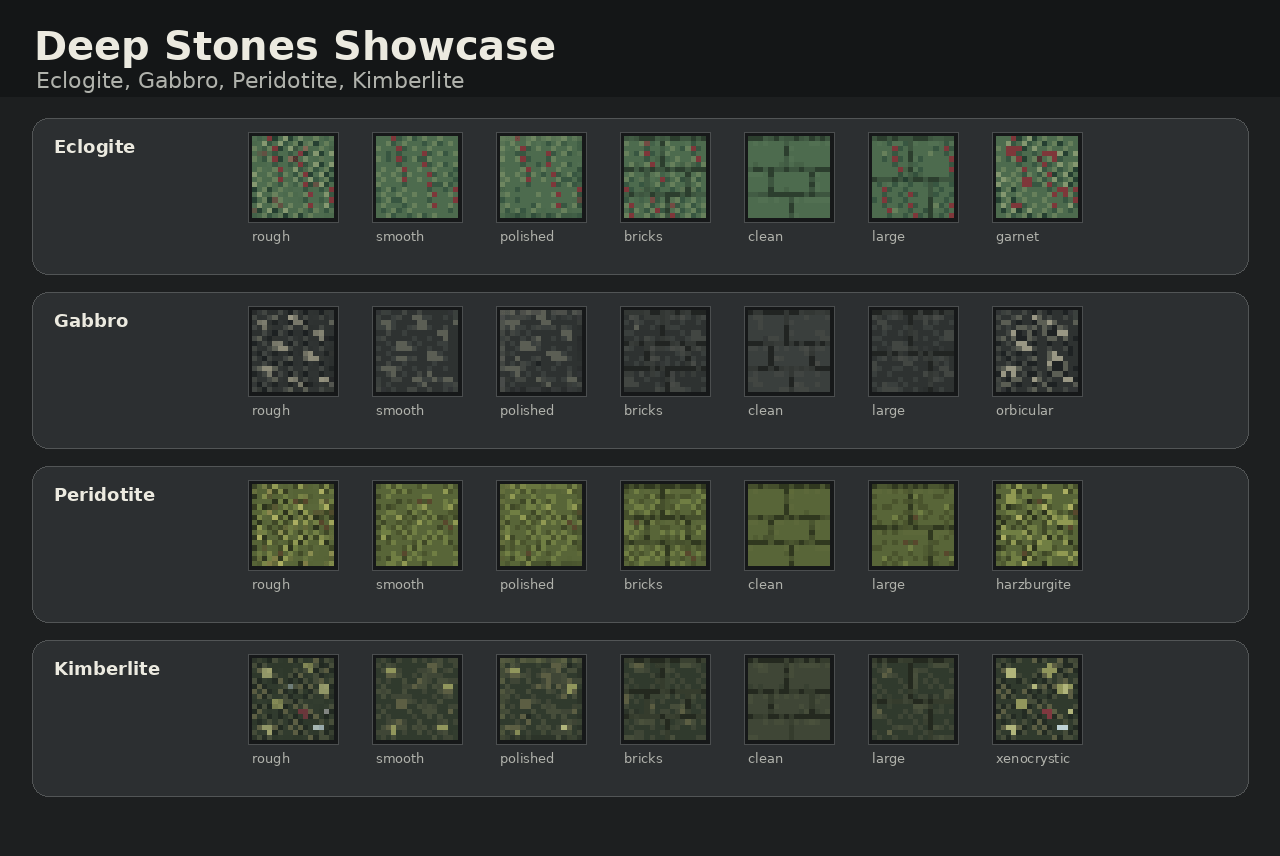This screenshot has height=856, width=1280.
Task: Choose the Peridotite clean bricks tile
Action: (x=789, y=525)
